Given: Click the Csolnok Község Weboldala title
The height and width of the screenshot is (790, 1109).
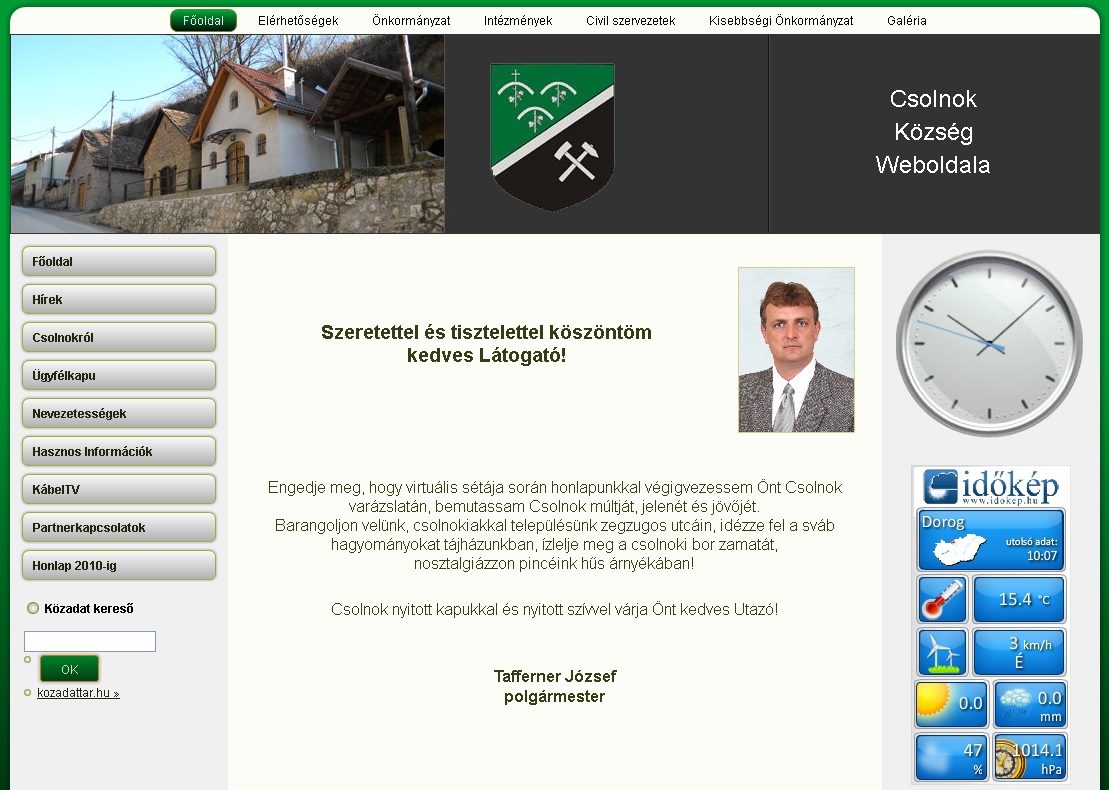Looking at the screenshot, I should 933,132.
